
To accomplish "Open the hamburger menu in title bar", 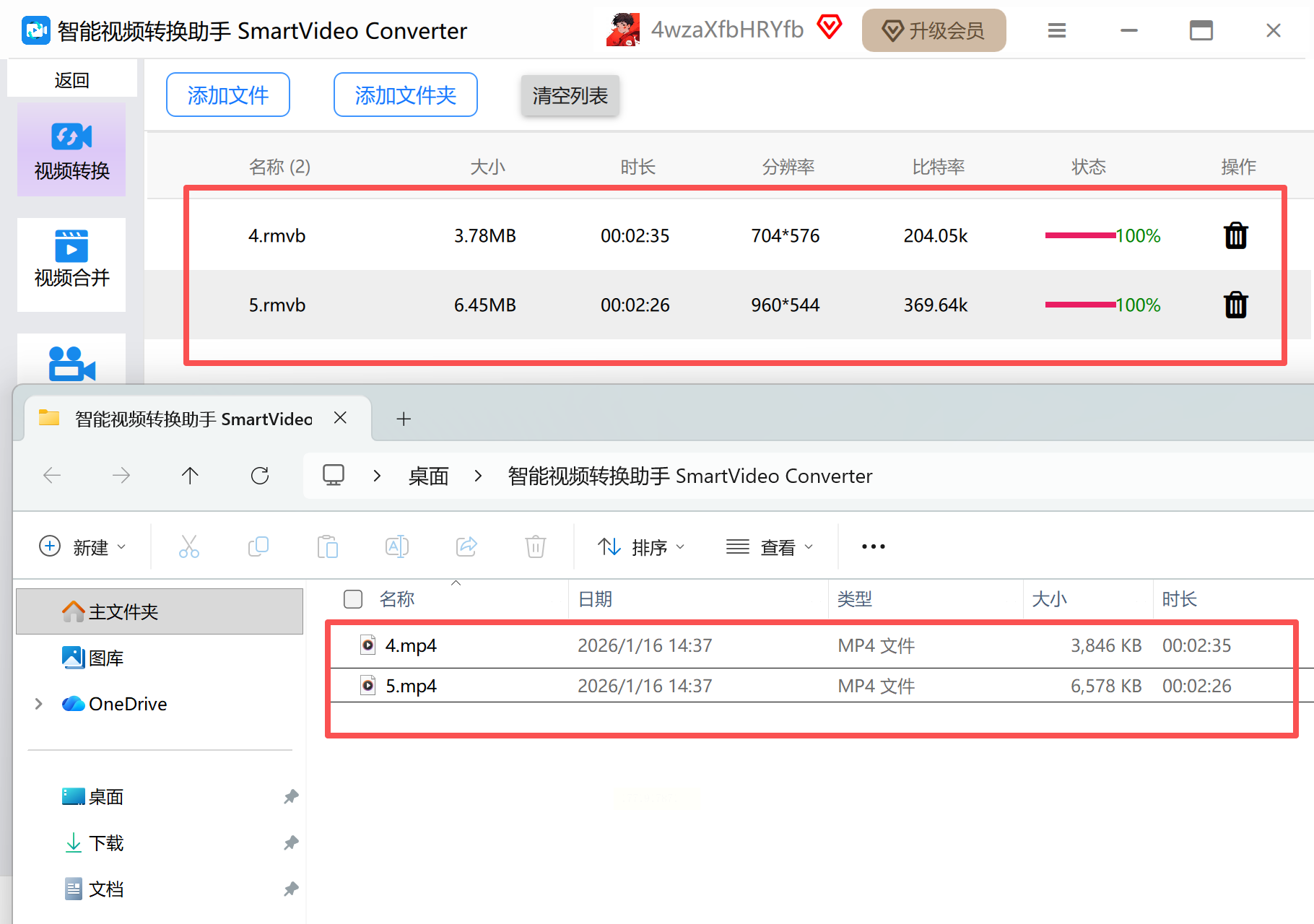I will 1057,30.
